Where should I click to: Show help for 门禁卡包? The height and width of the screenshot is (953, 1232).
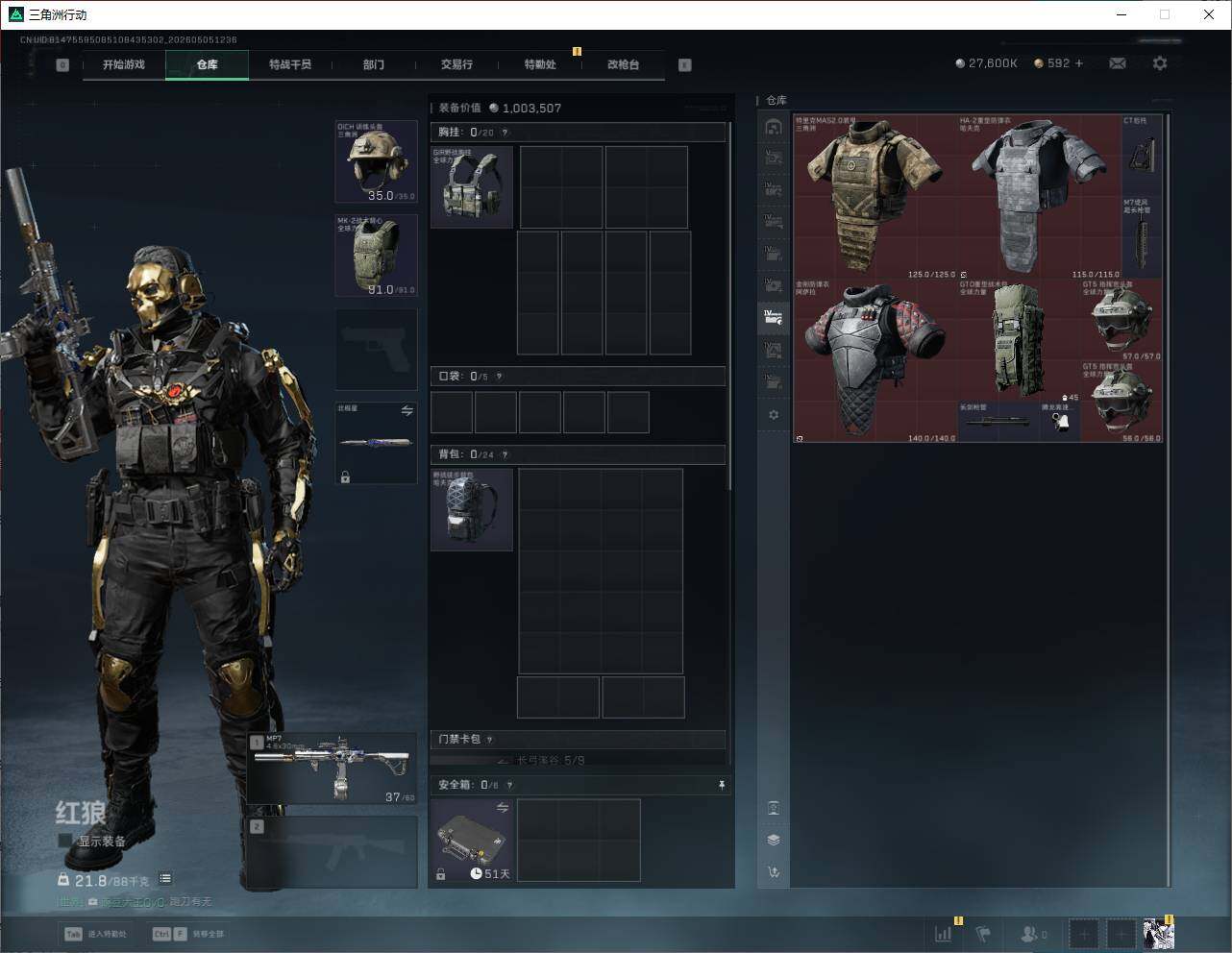click(x=490, y=740)
